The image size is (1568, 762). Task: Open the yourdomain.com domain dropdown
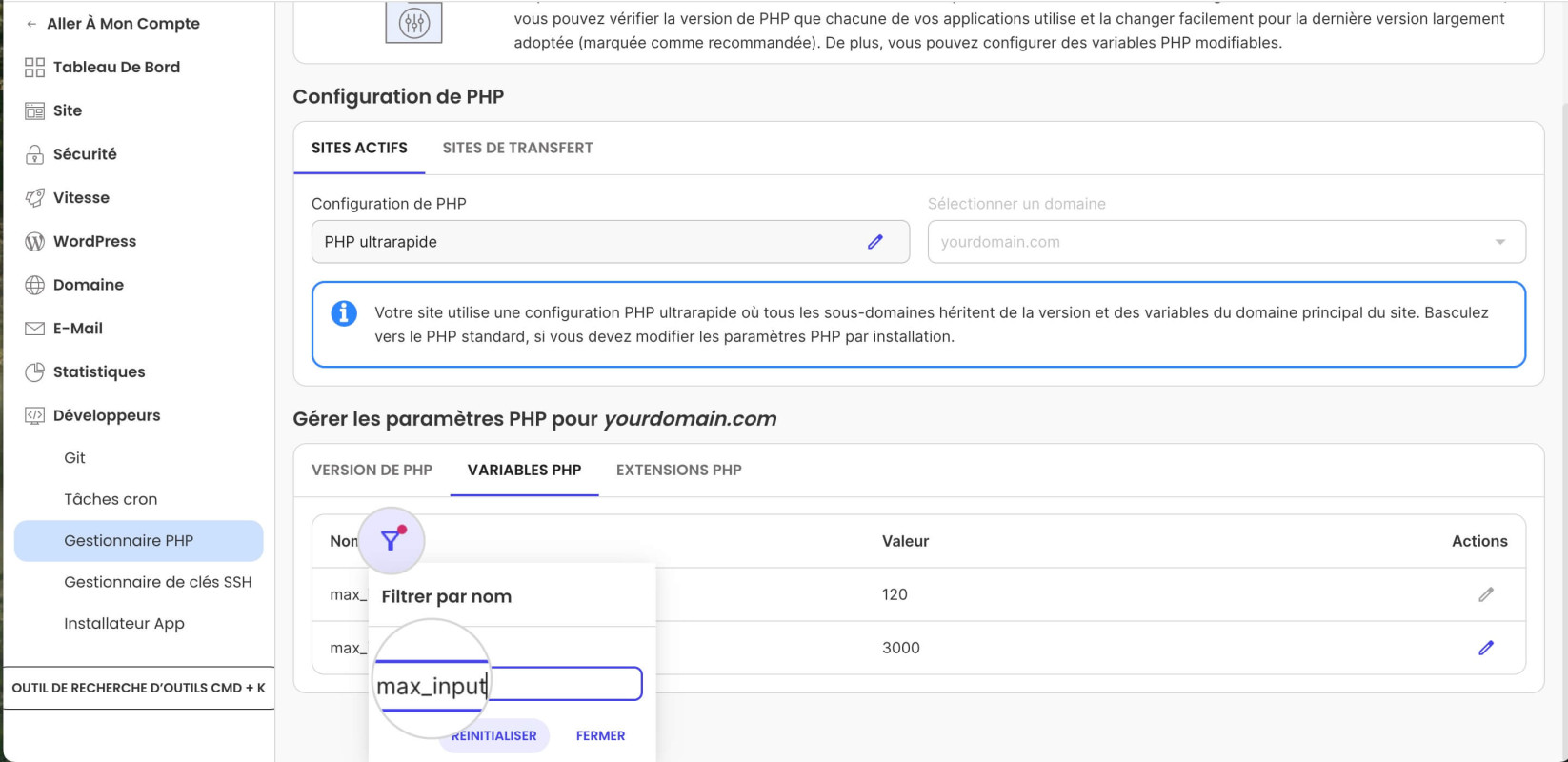[1227, 242]
